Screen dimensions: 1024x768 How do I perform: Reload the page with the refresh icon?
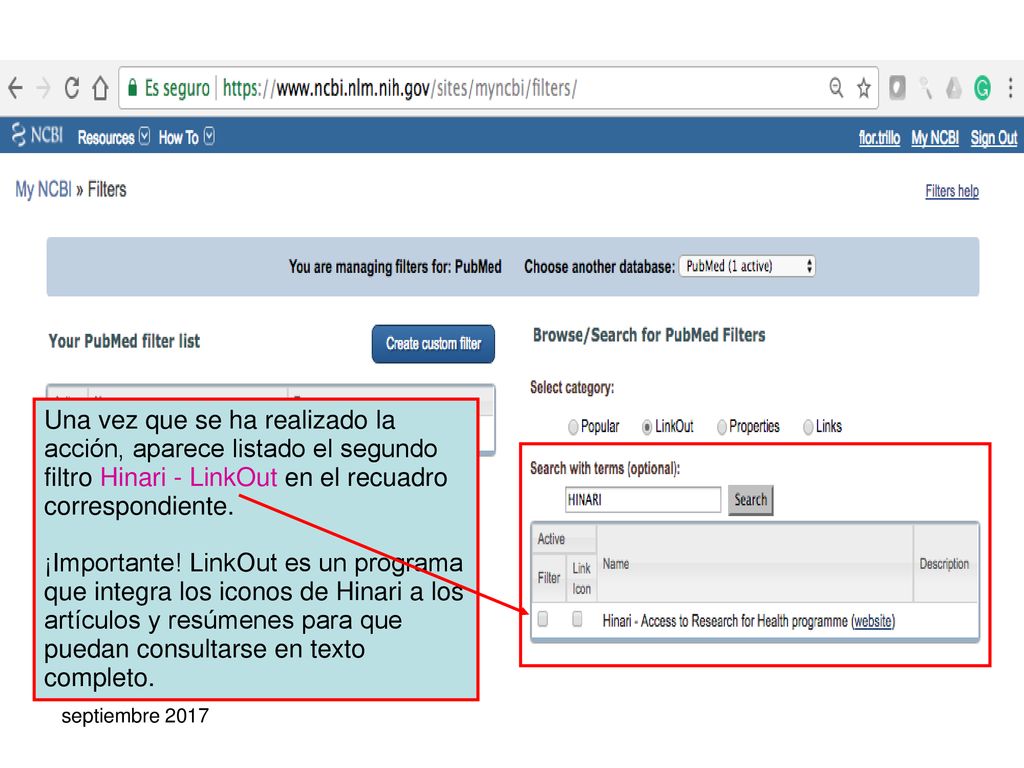pyautogui.click(x=72, y=88)
